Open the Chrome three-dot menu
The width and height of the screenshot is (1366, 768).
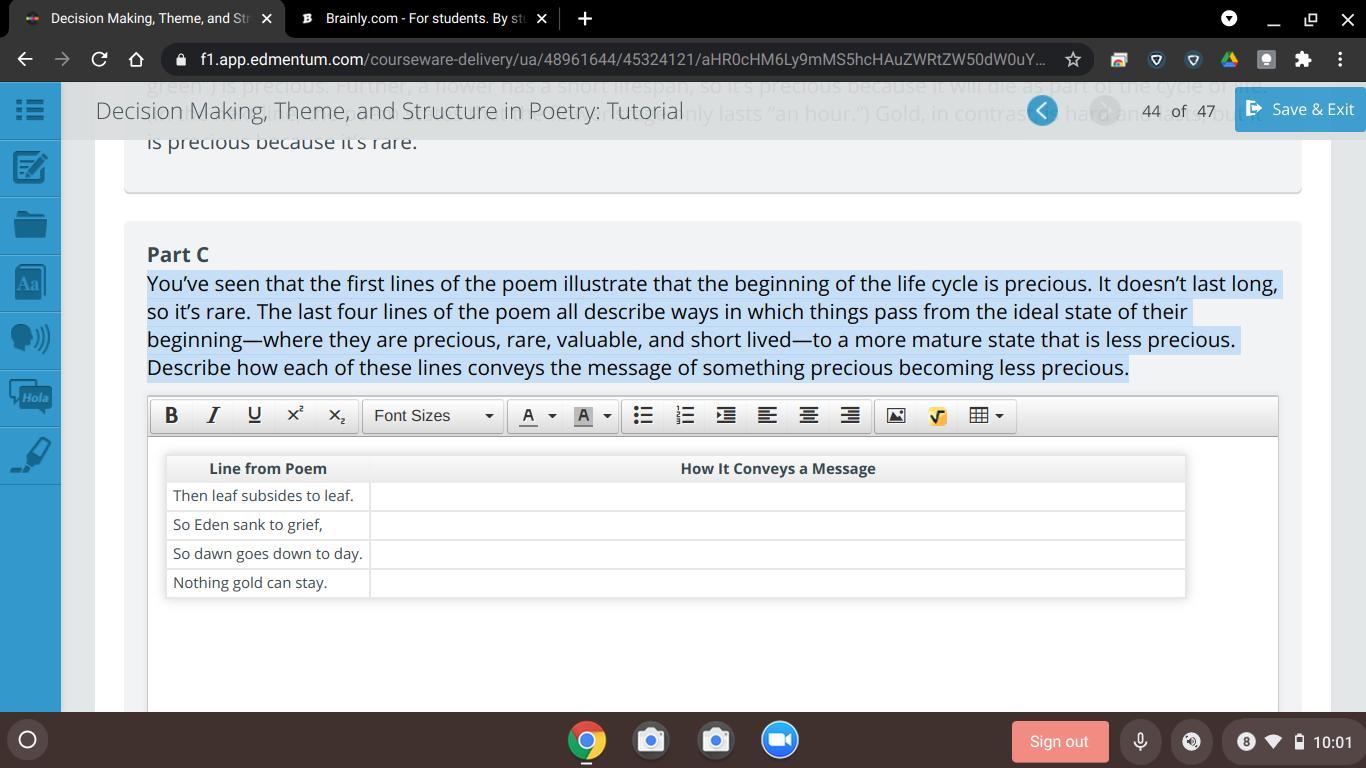[x=1340, y=60]
